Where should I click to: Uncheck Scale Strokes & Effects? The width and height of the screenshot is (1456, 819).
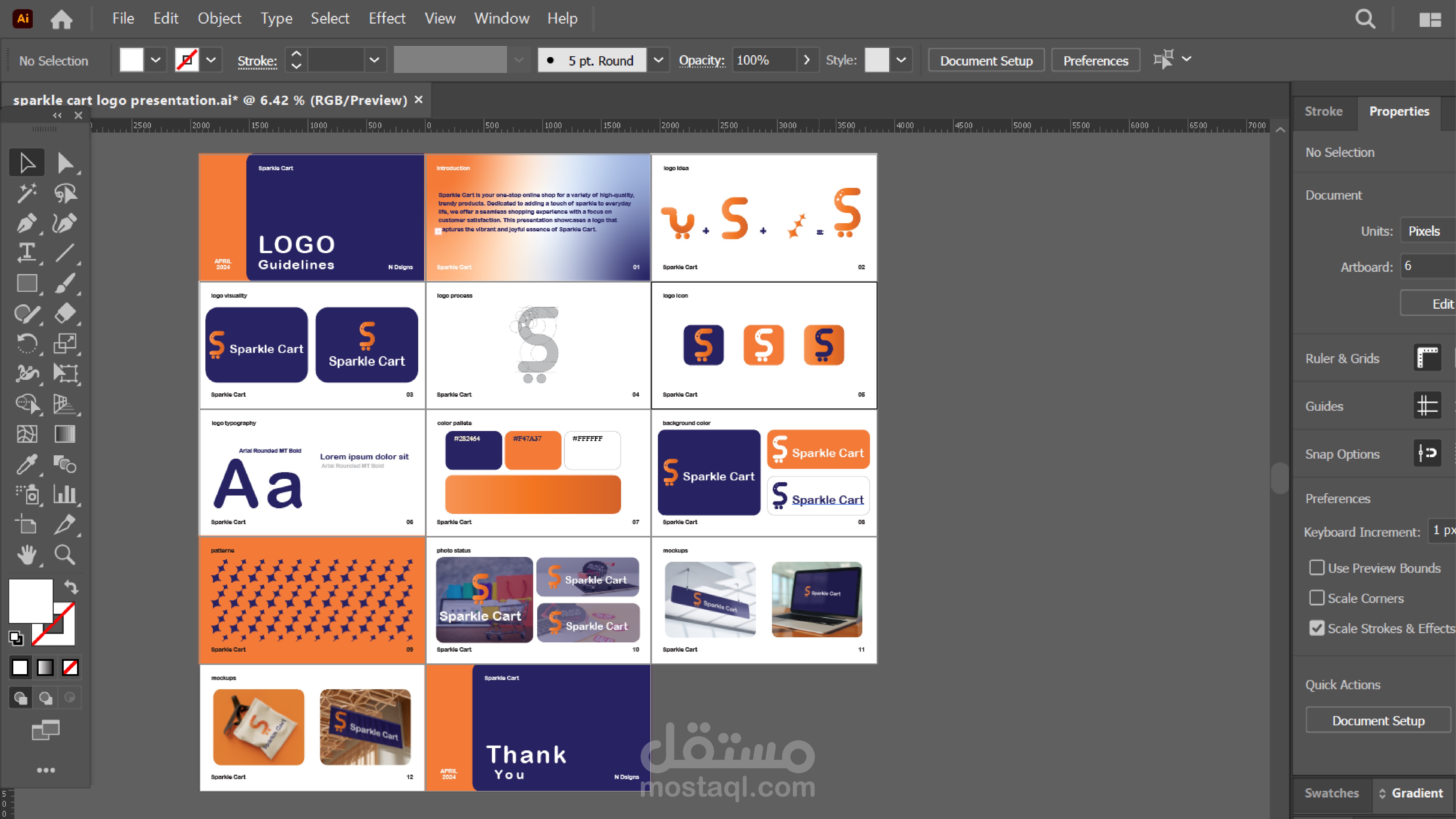click(x=1316, y=628)
